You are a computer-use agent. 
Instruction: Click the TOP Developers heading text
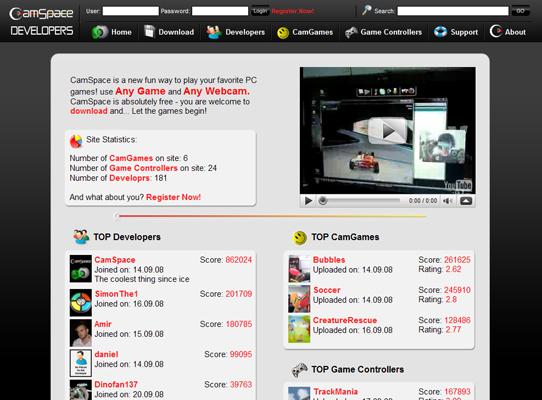click(x=127, y=237)
